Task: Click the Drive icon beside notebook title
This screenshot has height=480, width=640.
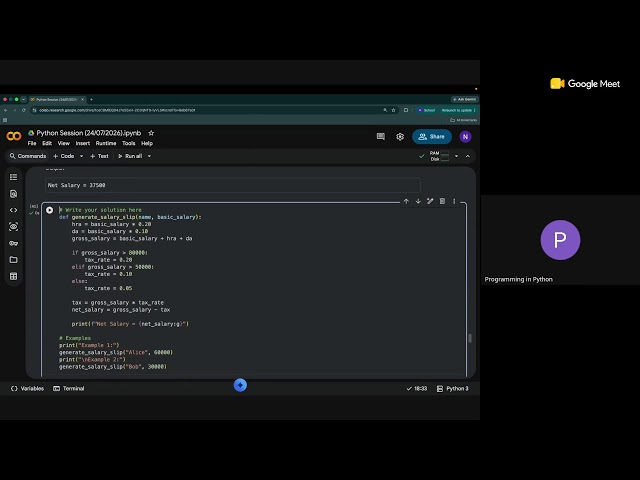Action: click(31, 133)
